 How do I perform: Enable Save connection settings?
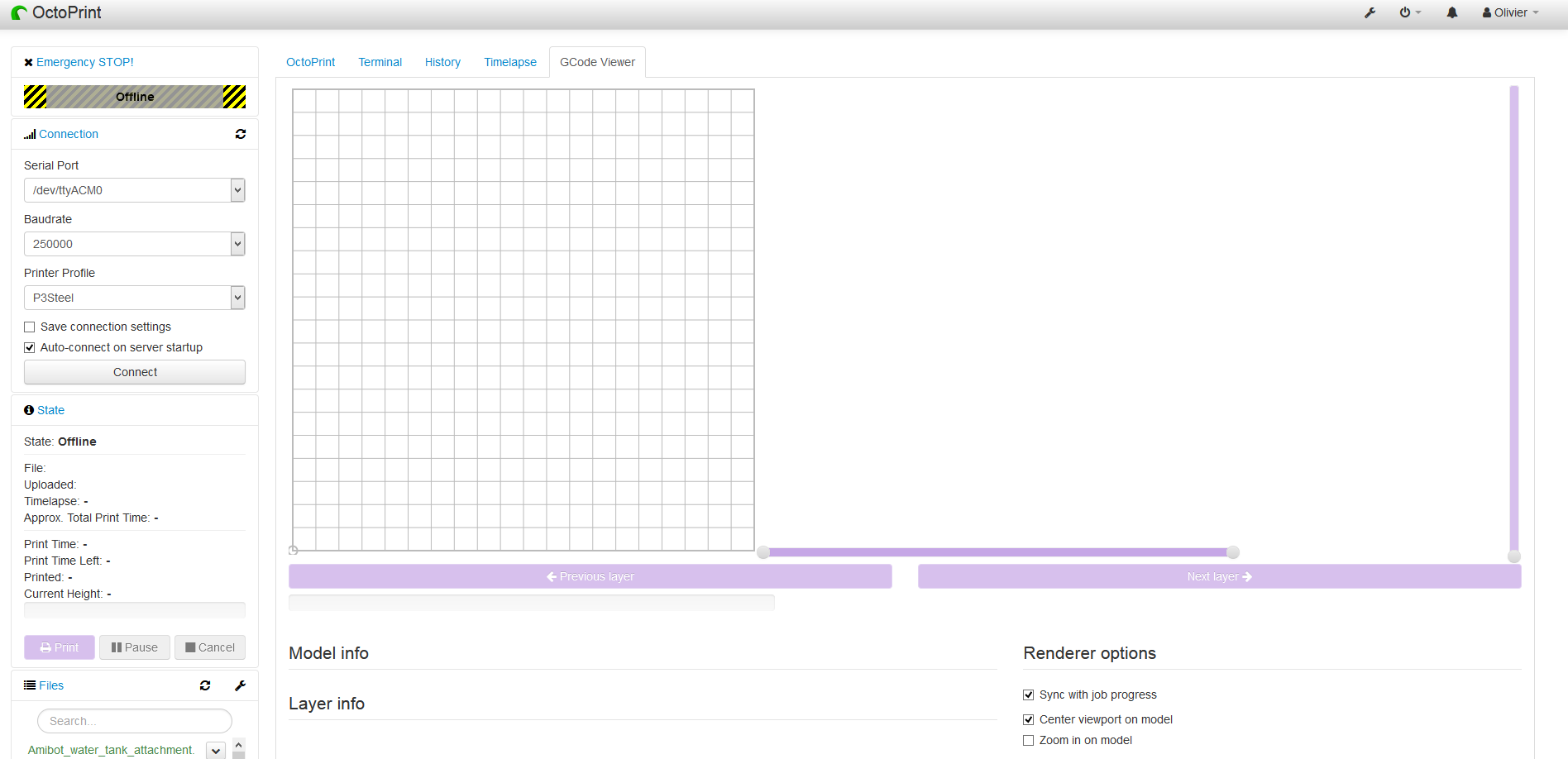[x=29, y=327]
